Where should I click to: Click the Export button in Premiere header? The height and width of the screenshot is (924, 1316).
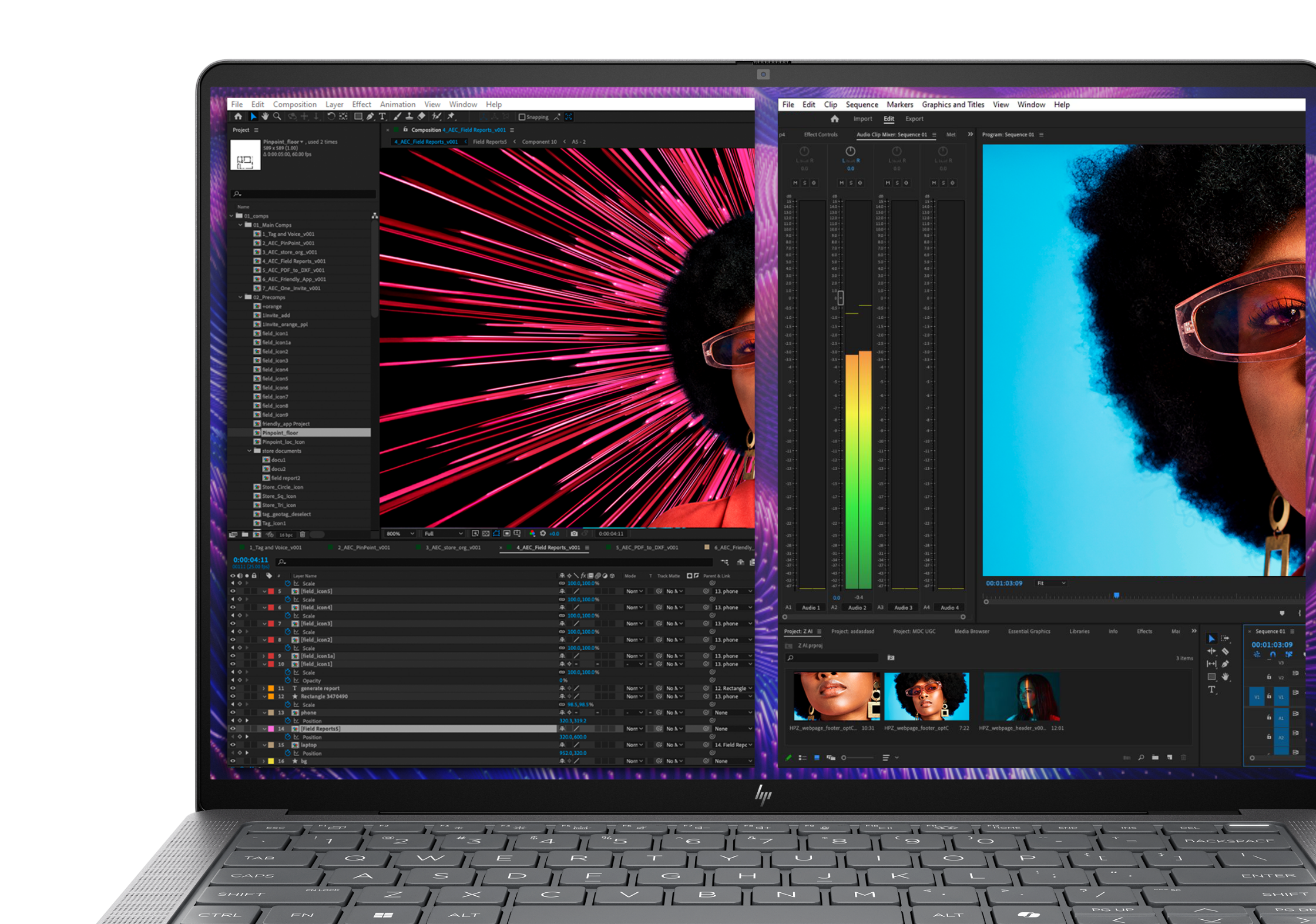click(915, 118)
